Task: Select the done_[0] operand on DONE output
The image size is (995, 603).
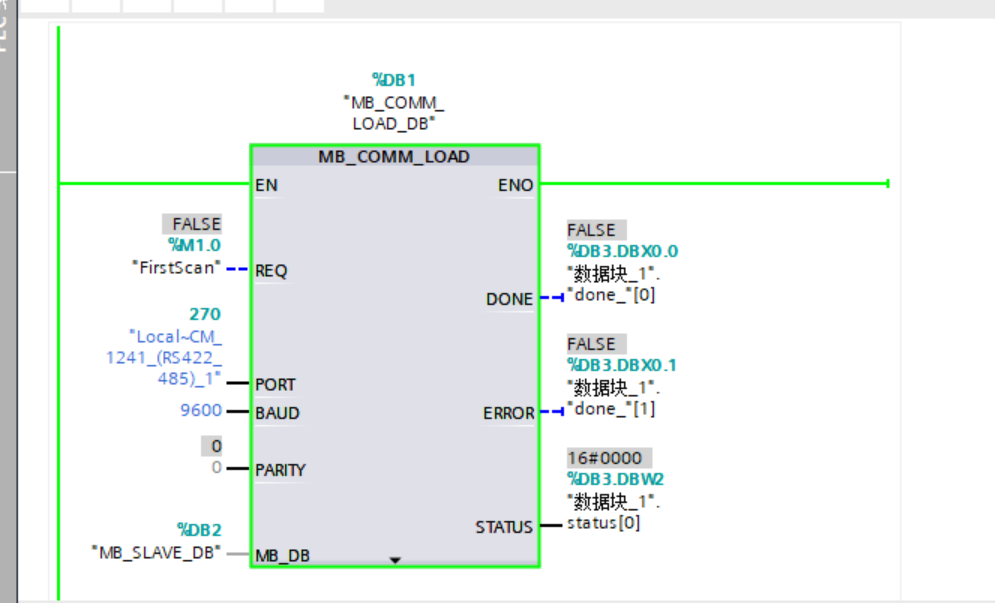Action: click(611, 295)
